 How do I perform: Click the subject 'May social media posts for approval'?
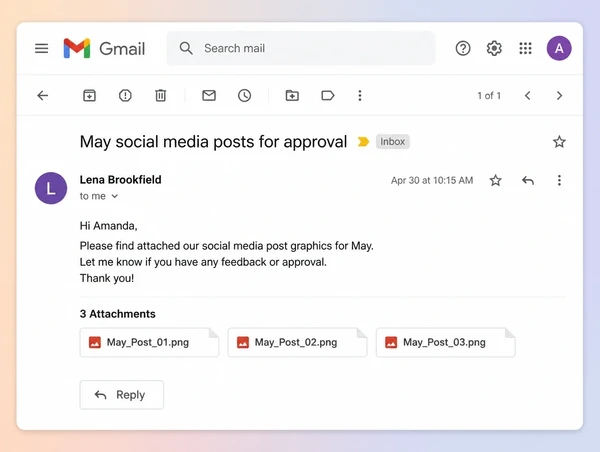(x=213, y=142)
